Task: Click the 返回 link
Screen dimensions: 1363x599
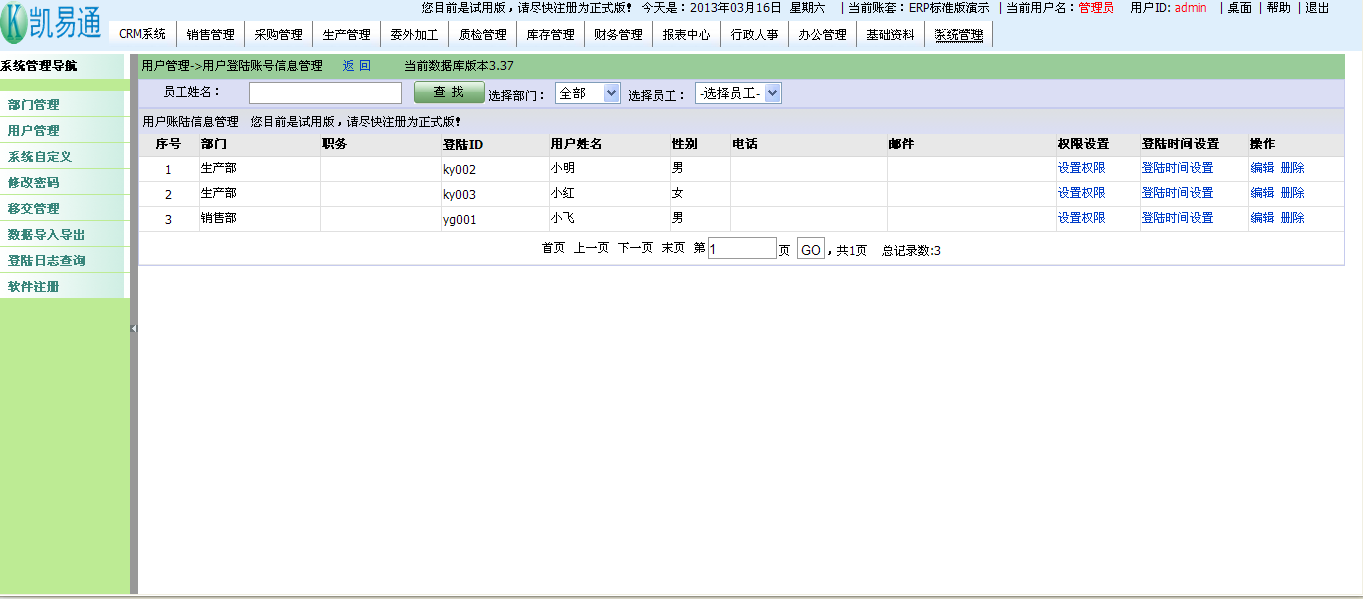Action: [x=356, y=66]
